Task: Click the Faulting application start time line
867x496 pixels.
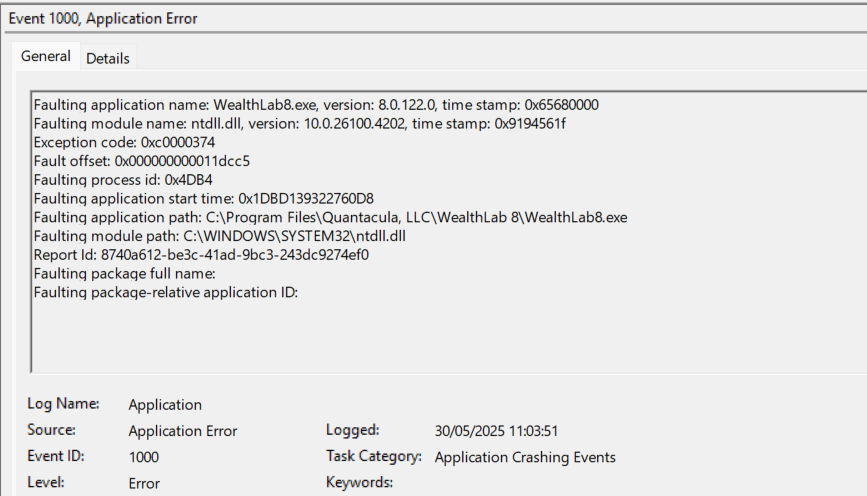Action: pos(203,198)
